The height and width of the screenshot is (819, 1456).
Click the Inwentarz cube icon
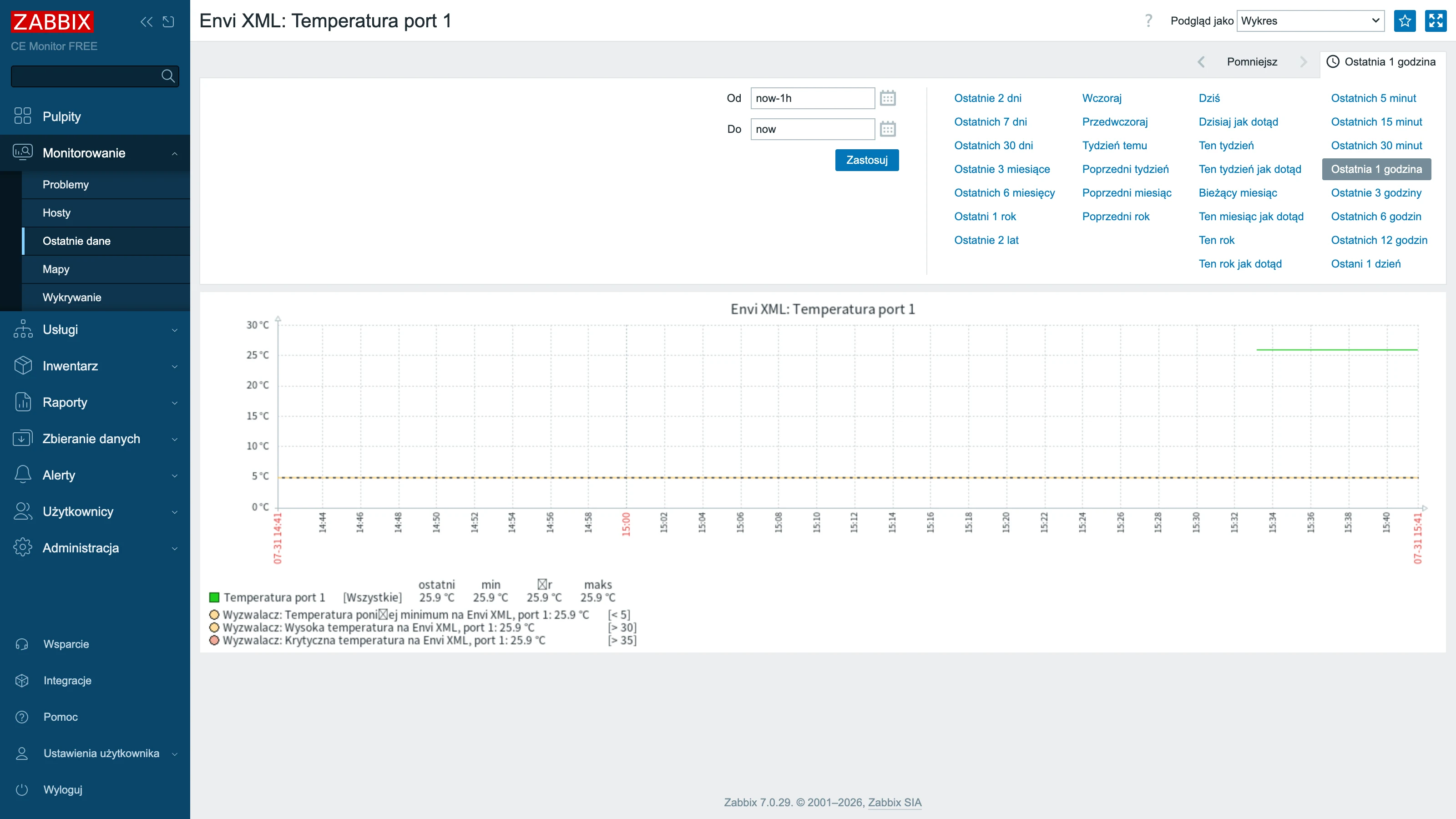(x=23, y=366)
